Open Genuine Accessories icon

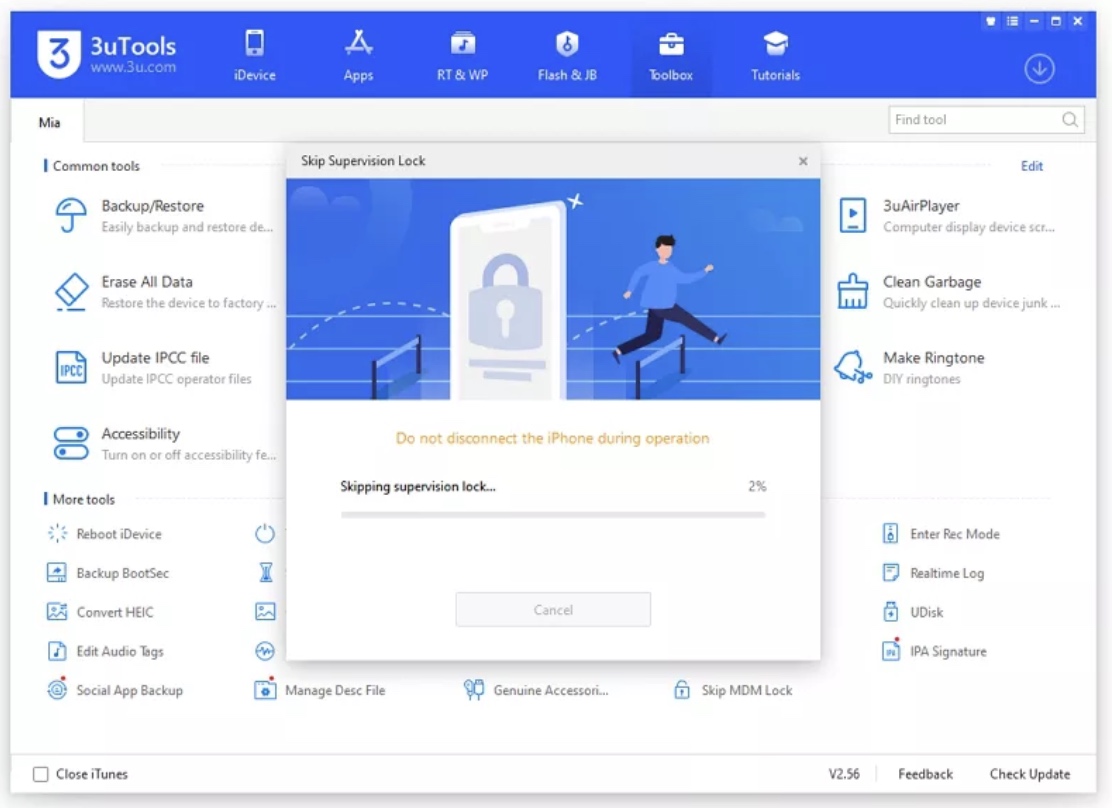click(474, 690)
